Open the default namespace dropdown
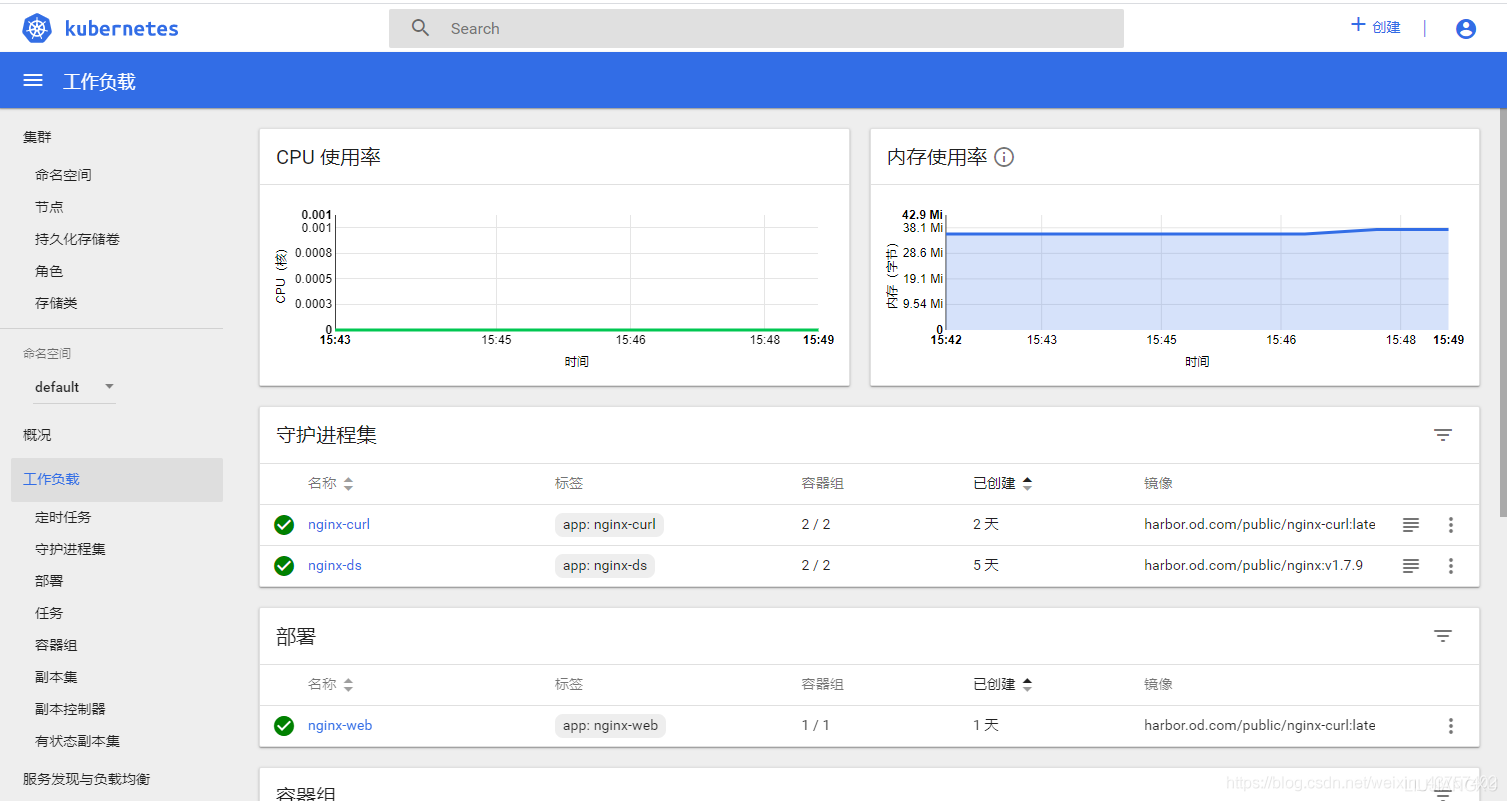 point(75,387)
